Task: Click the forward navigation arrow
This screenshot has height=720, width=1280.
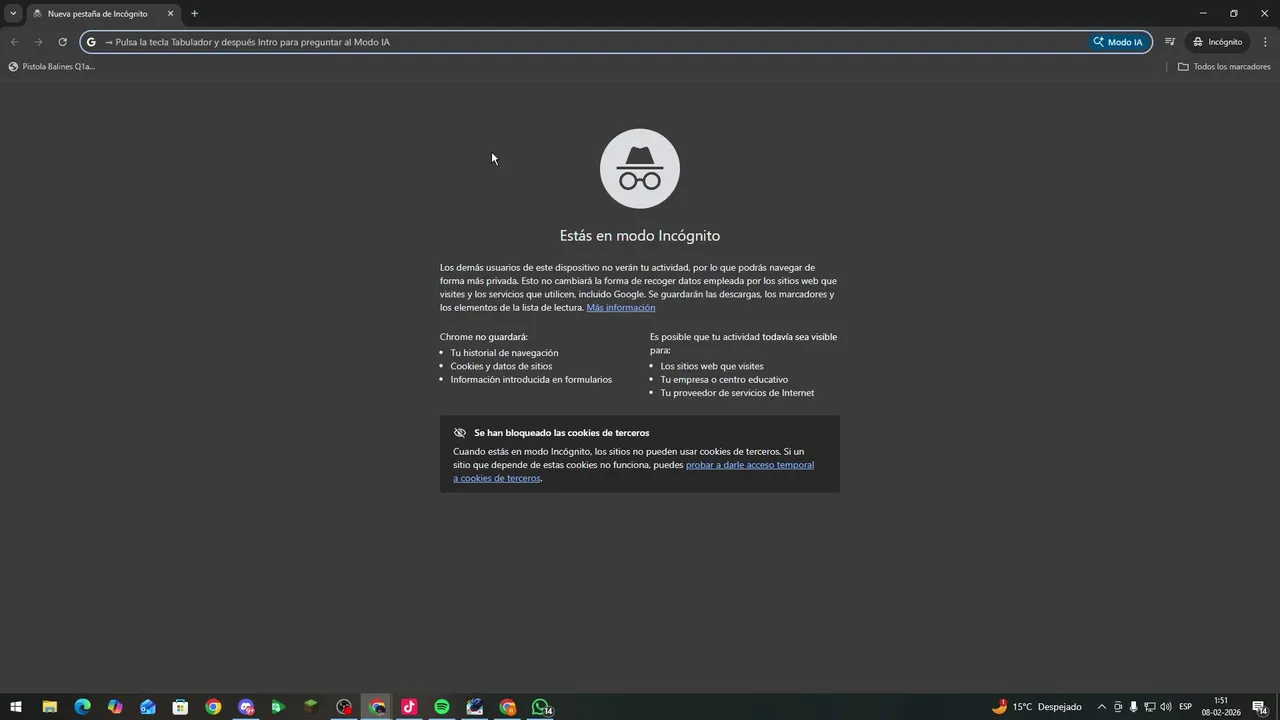Action: (38, 42)
